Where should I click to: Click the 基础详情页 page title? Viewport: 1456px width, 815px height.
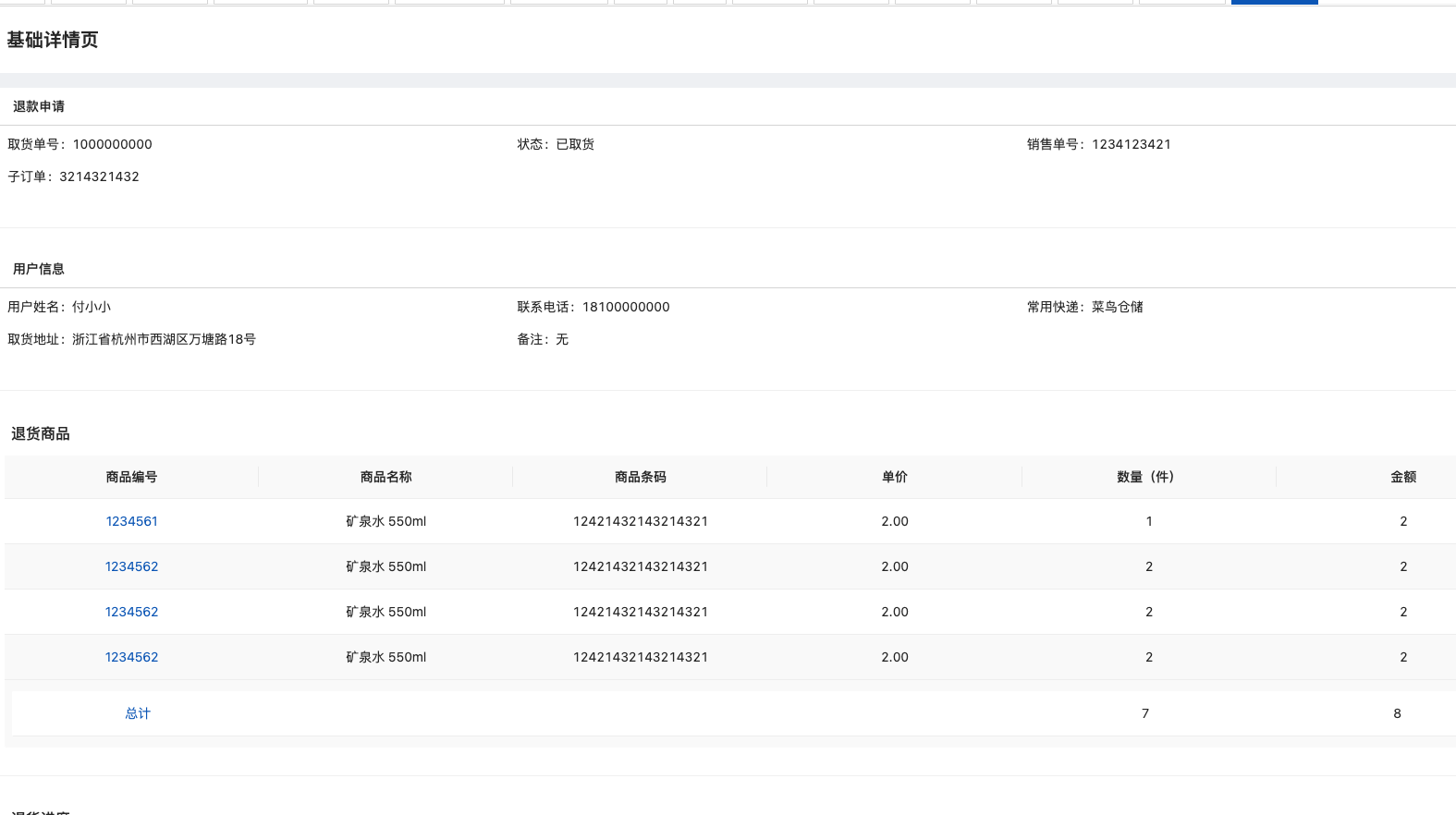click(x=53, y=40)
